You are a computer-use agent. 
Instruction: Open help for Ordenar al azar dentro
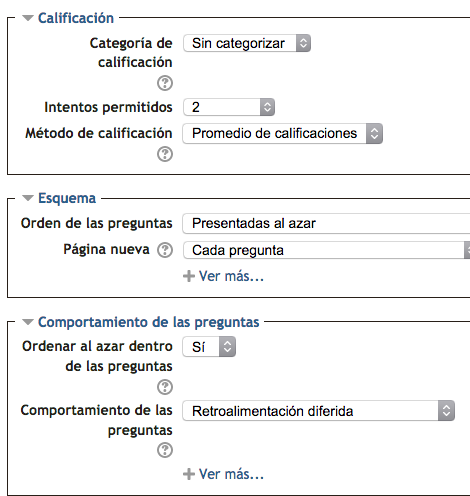pyautogui.click(x=165, y=387)
